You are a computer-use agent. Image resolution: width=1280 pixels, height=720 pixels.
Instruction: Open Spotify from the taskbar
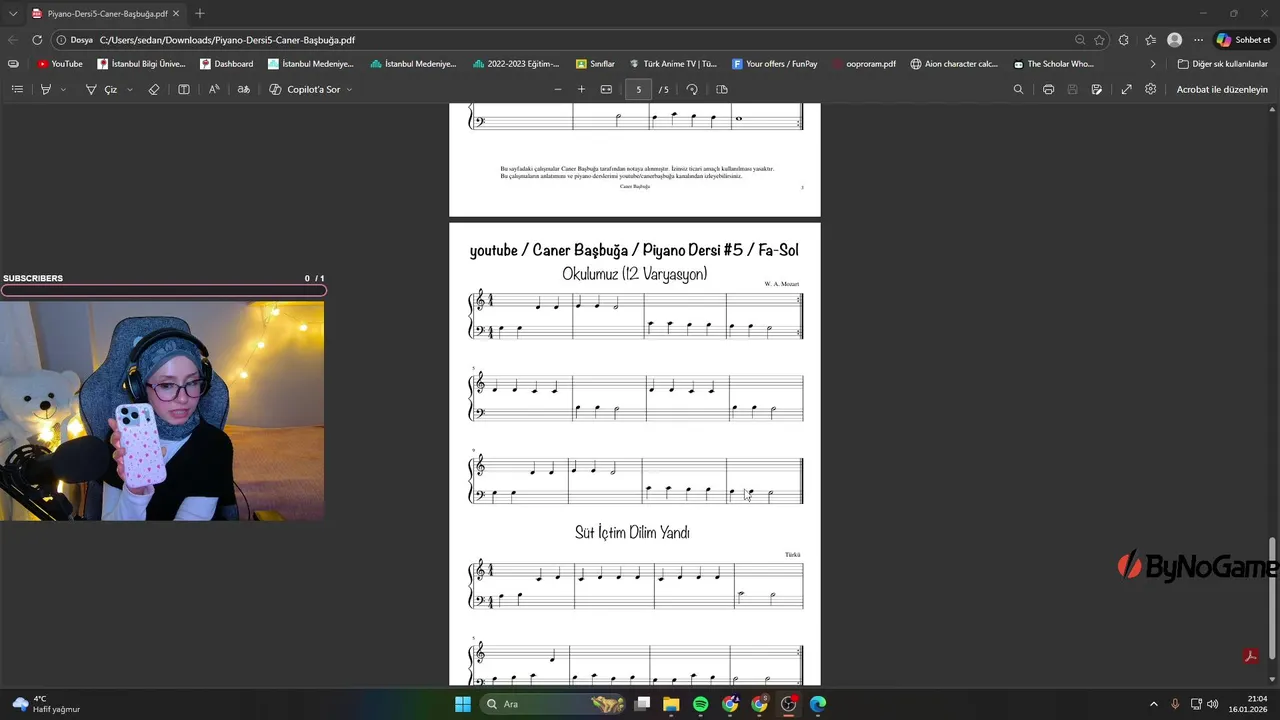[x=700, y=704]
